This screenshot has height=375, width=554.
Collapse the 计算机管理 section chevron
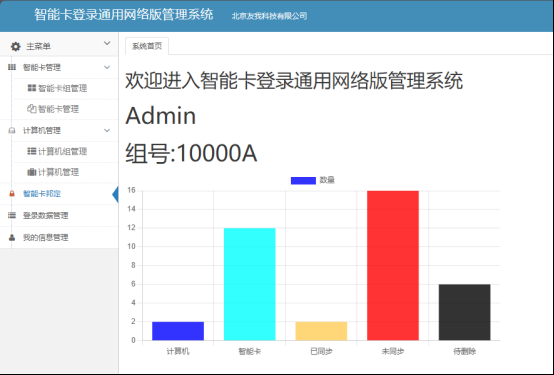coord(107,131)
